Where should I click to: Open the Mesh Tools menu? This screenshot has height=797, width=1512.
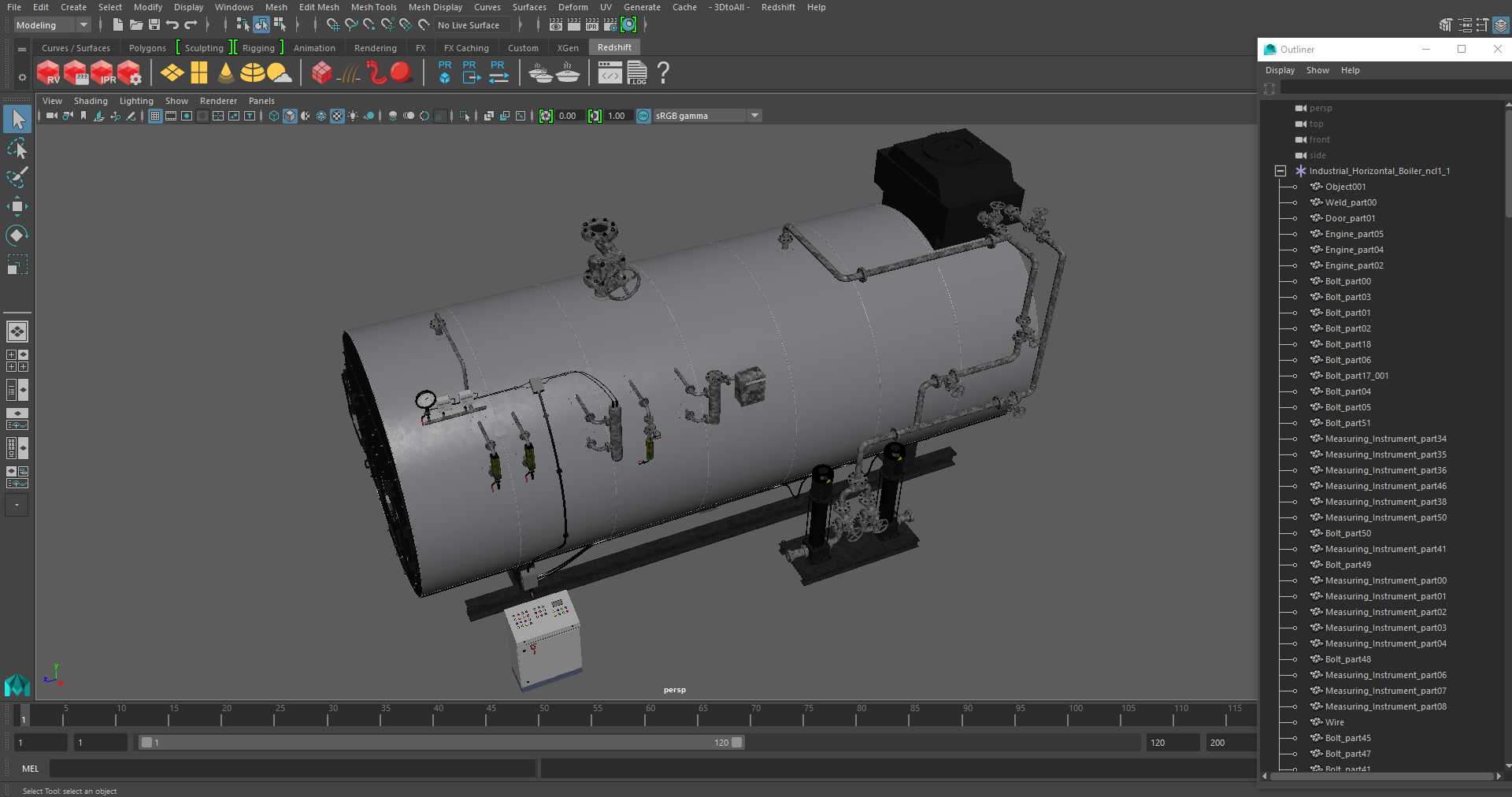tap(373, 7)
